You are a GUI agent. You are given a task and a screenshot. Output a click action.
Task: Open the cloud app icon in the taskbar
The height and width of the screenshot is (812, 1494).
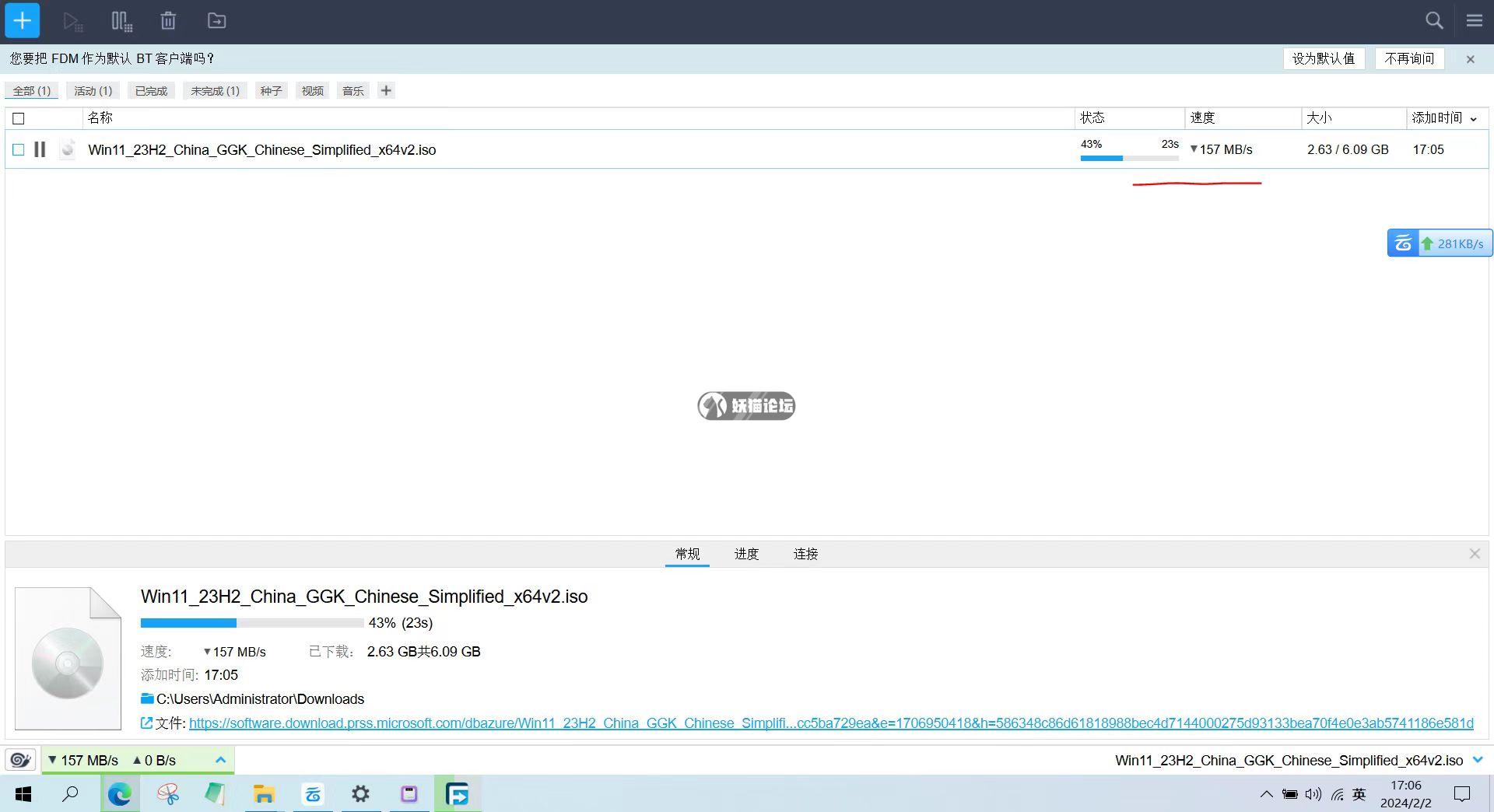312,794
